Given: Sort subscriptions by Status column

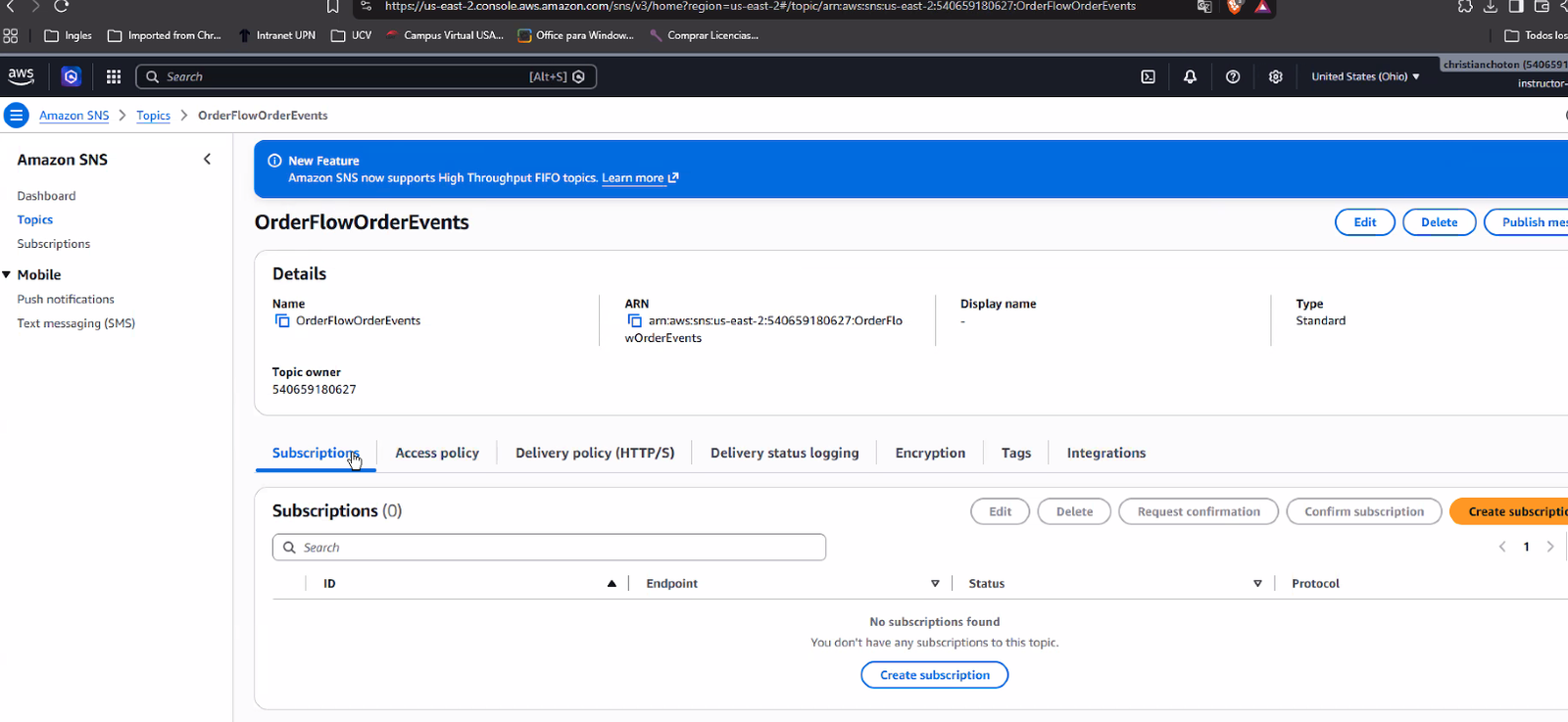Looking at the screenshot, I should [1257, 583].
